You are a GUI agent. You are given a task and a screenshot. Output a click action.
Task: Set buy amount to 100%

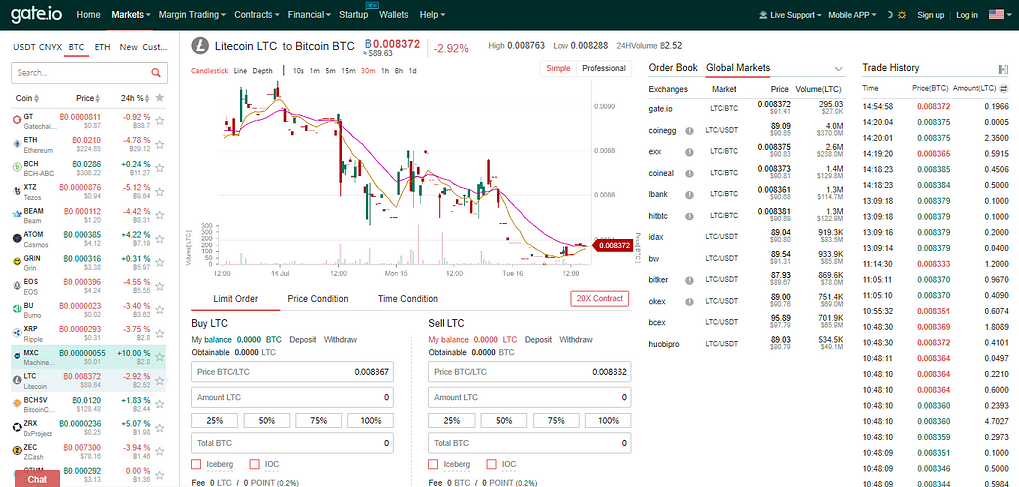click(370, 420)
